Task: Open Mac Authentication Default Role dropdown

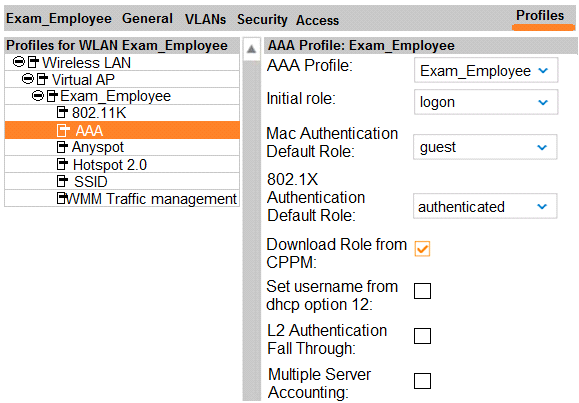Action: (485, 147)
